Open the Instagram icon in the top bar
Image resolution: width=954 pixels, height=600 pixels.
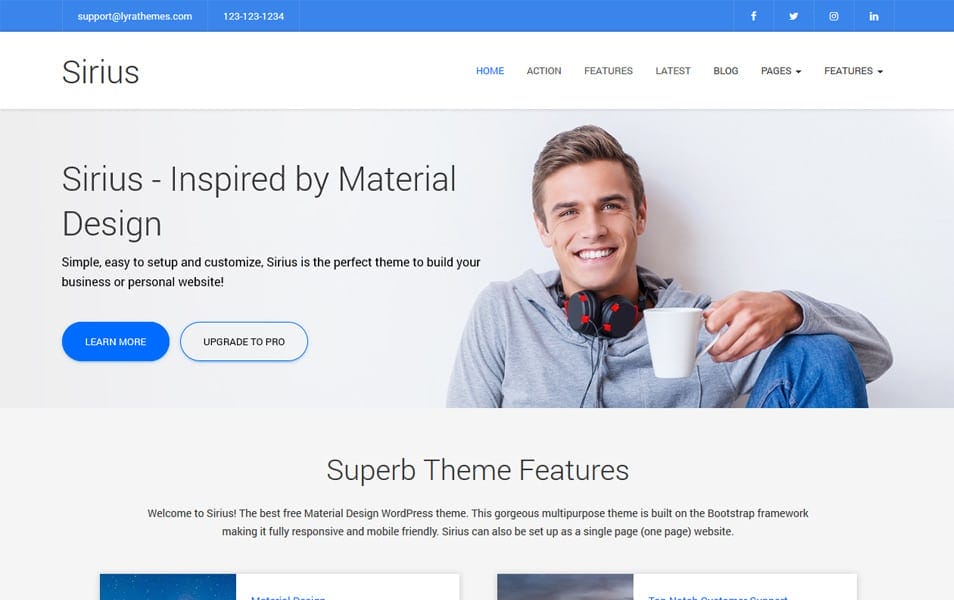[833, 15]
